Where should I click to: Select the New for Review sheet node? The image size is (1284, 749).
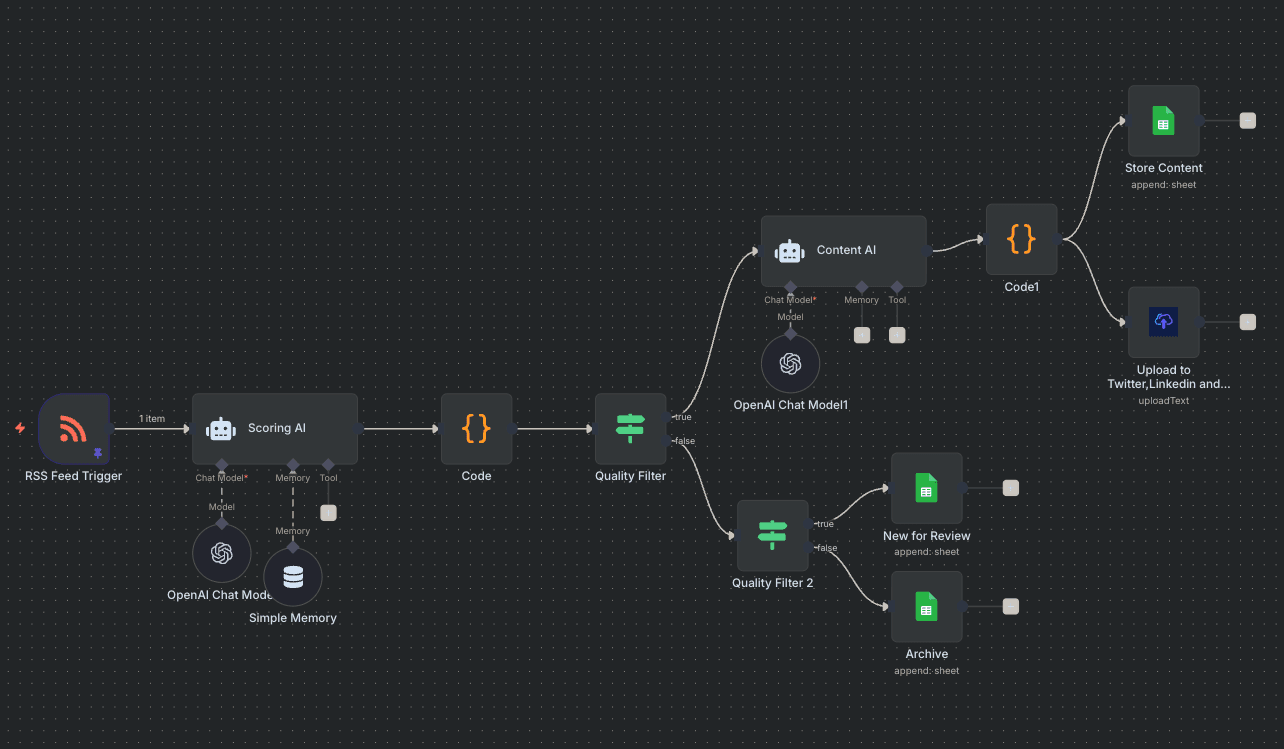pos(926,488)
